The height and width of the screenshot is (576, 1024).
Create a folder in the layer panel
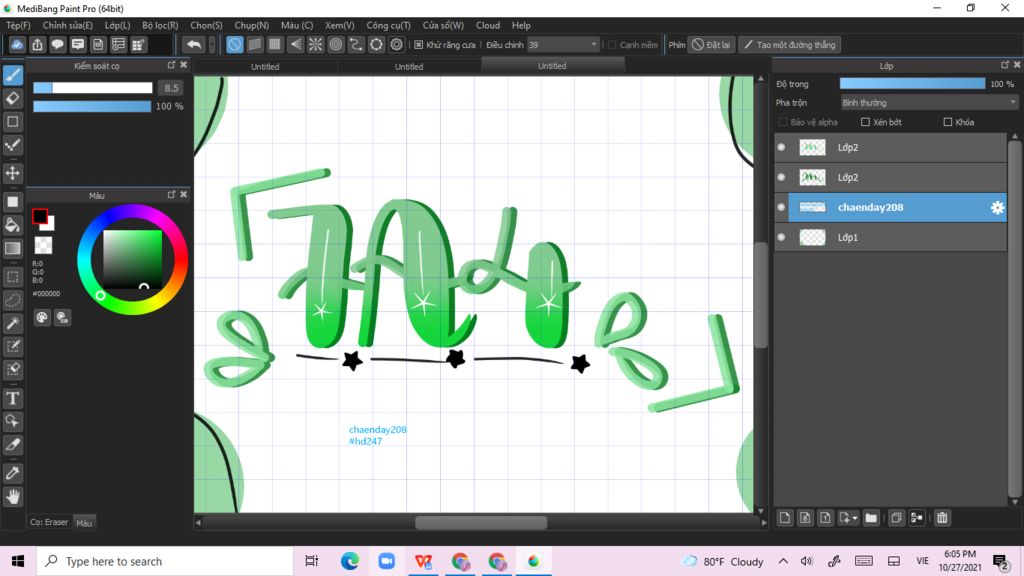pos(871,518)
